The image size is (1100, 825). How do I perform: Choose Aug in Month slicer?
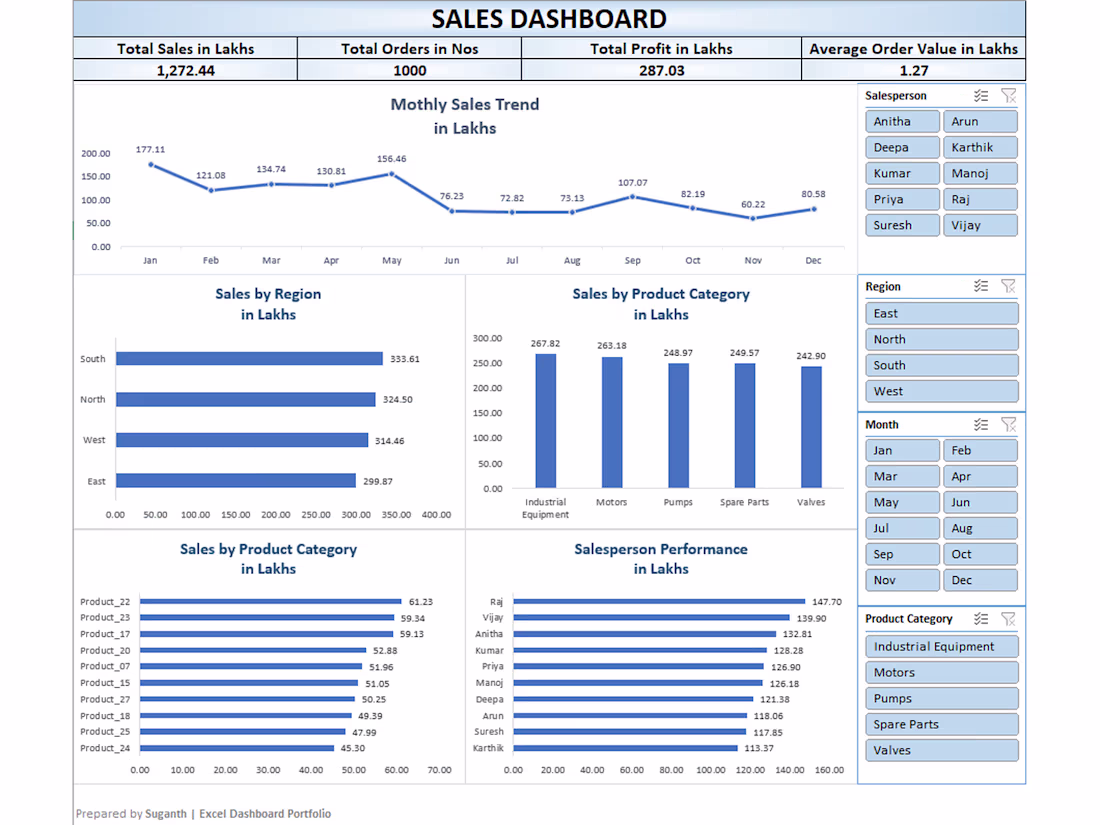[980, 528]
